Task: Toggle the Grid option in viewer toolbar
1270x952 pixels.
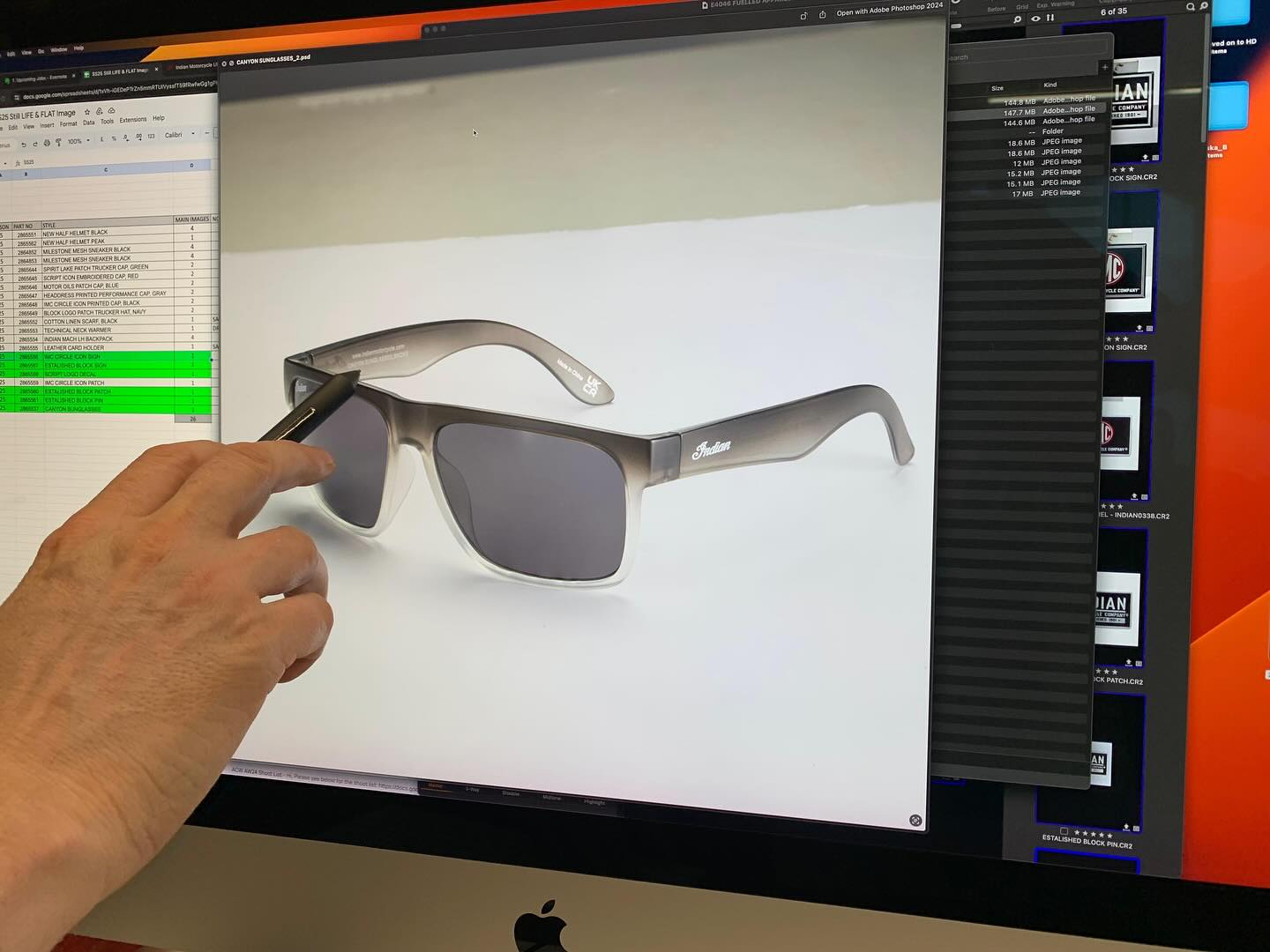Action: coord(1022,7)
